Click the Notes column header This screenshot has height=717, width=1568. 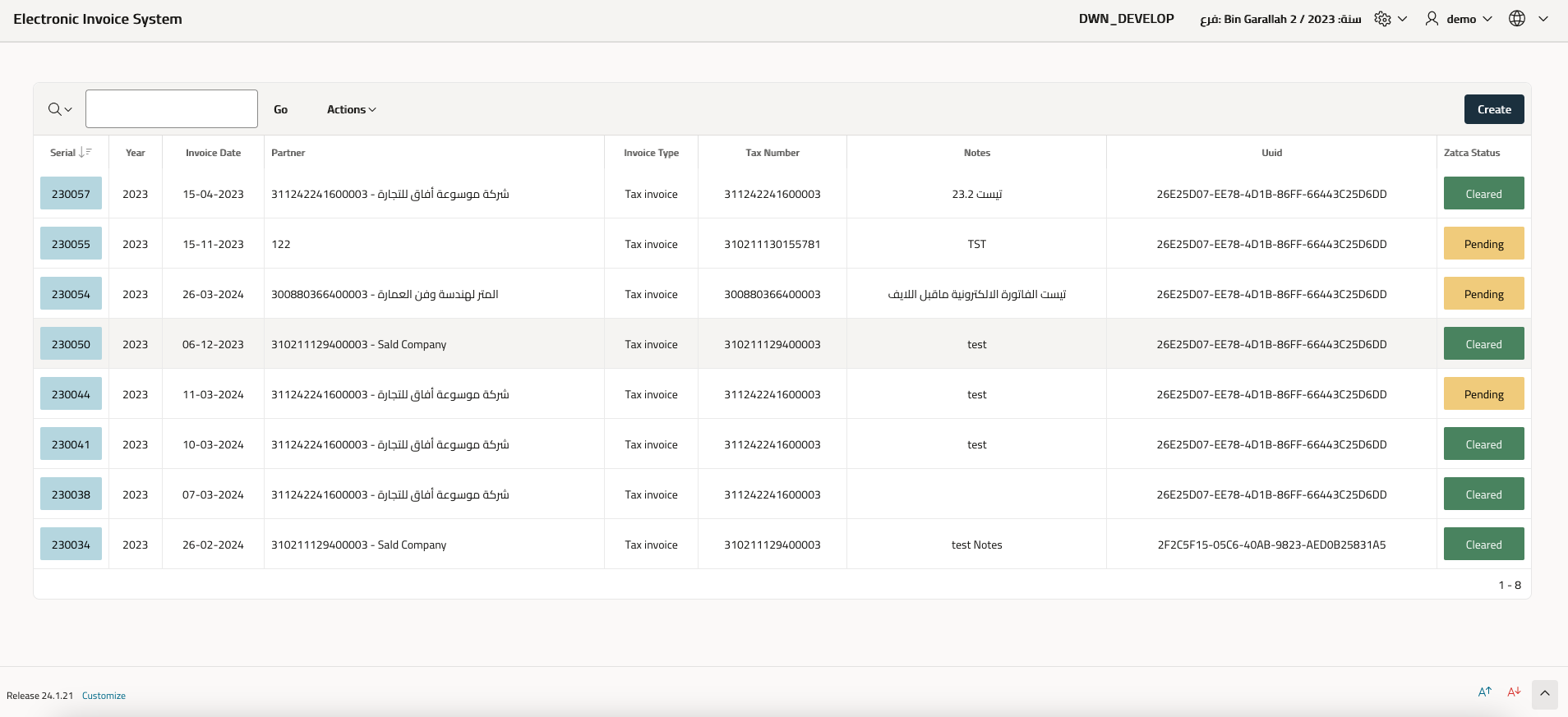(x=977, y=153)
